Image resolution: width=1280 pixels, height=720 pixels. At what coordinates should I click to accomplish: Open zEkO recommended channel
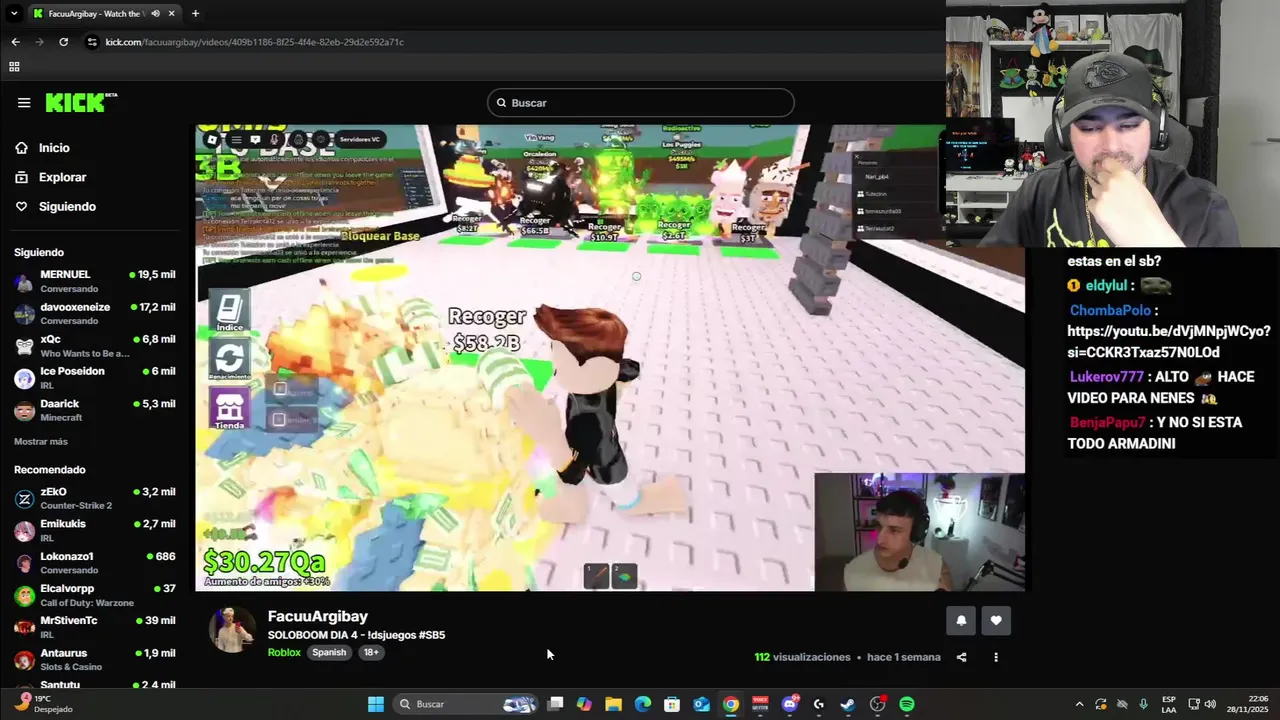(x=95, y=498)
